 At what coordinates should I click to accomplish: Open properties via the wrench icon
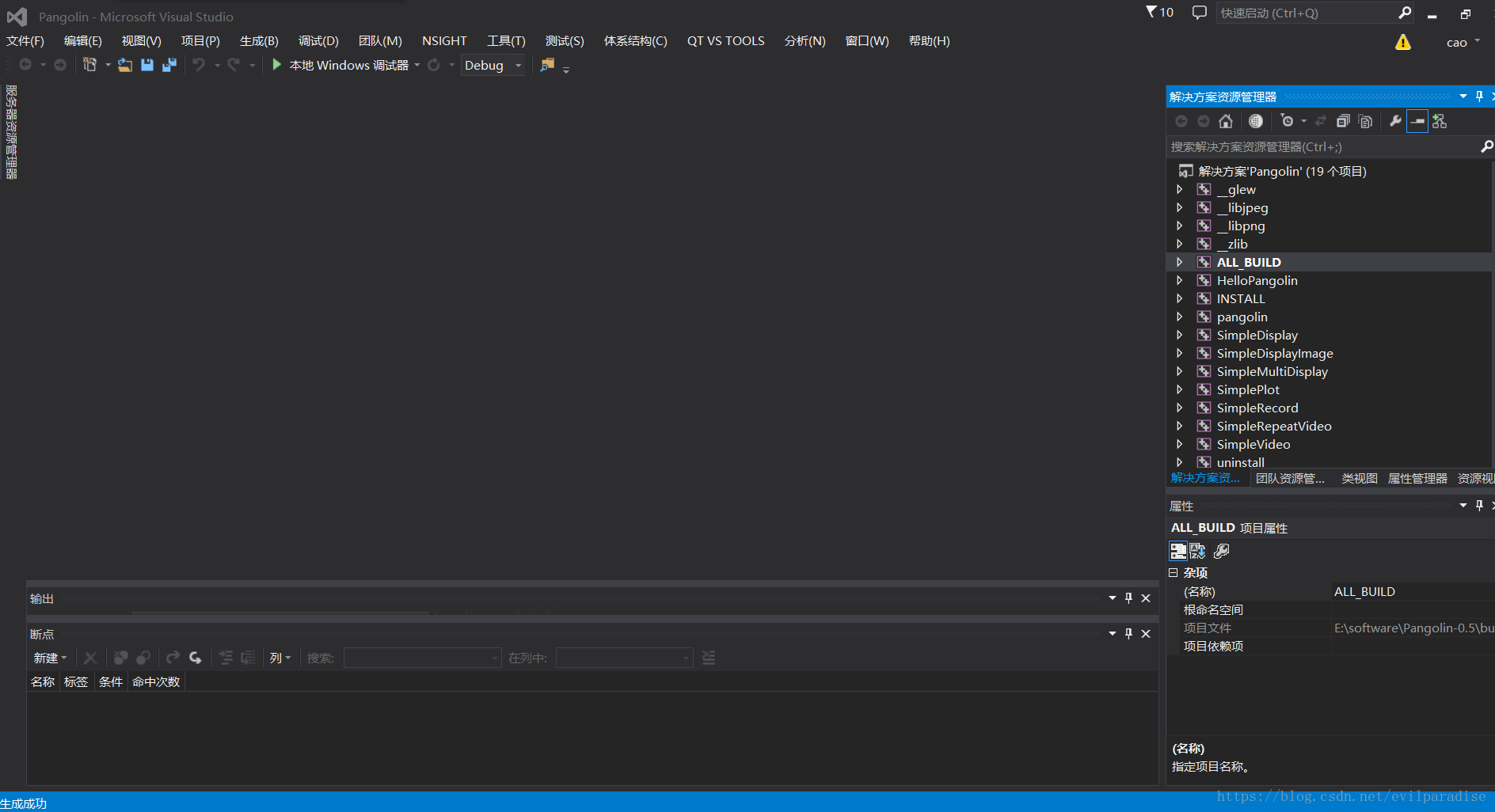pos(1395,121)
